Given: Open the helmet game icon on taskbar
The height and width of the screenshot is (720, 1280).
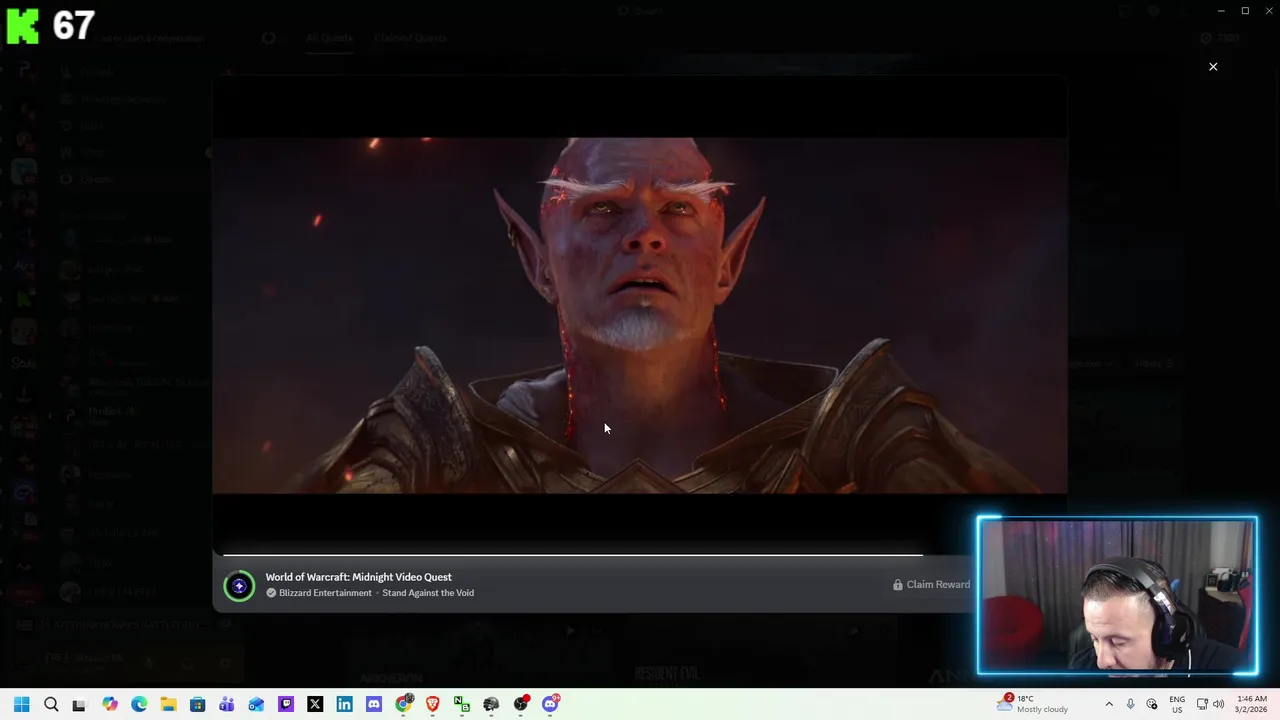Looking at the screenshot, I should (x=491, y=704).
